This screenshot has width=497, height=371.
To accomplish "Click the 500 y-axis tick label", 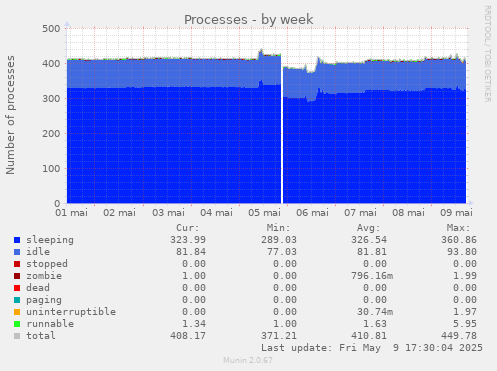I will point(51,29).
